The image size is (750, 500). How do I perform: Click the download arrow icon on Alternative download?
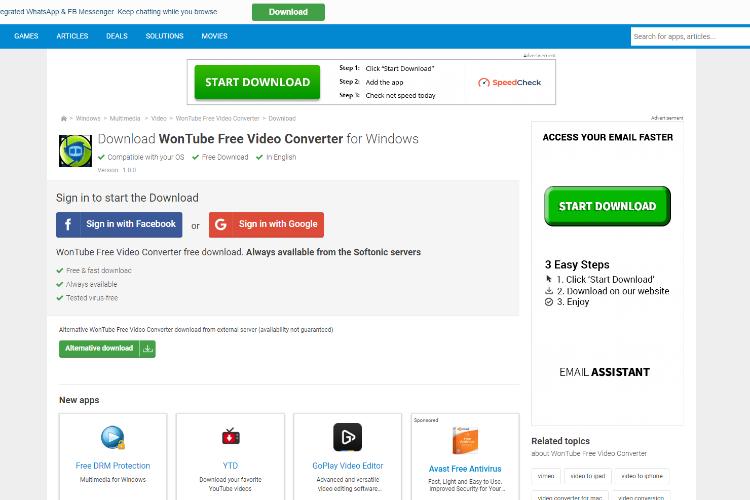click(148, 349)
